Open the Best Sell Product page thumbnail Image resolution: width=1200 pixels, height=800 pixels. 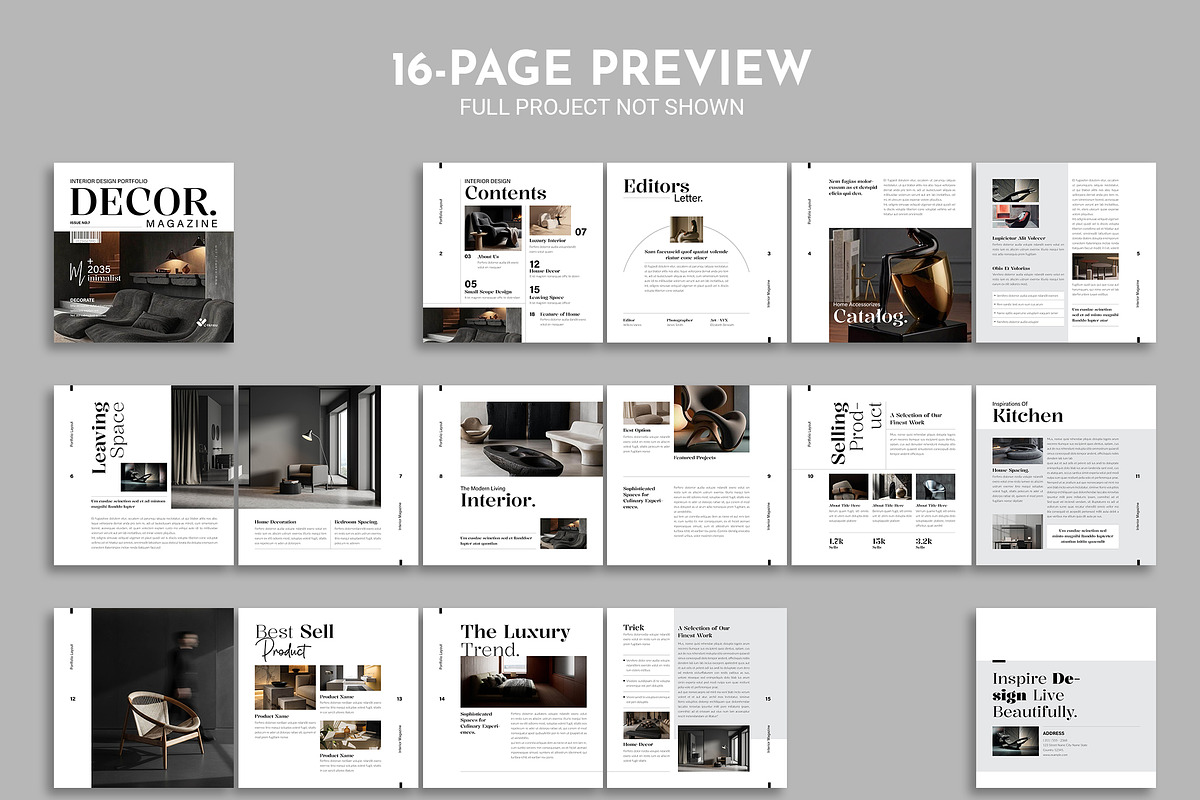(328, 698)
